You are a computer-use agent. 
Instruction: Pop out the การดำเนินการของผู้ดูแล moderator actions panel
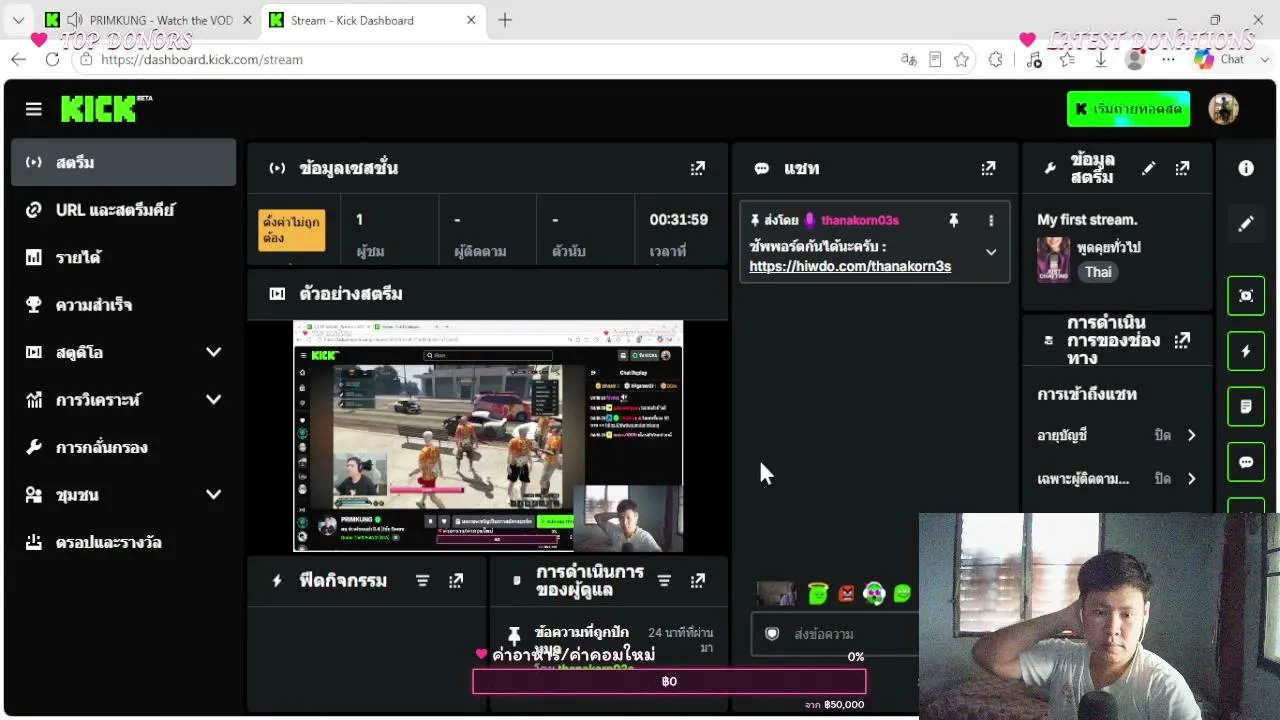pos(698,580)
